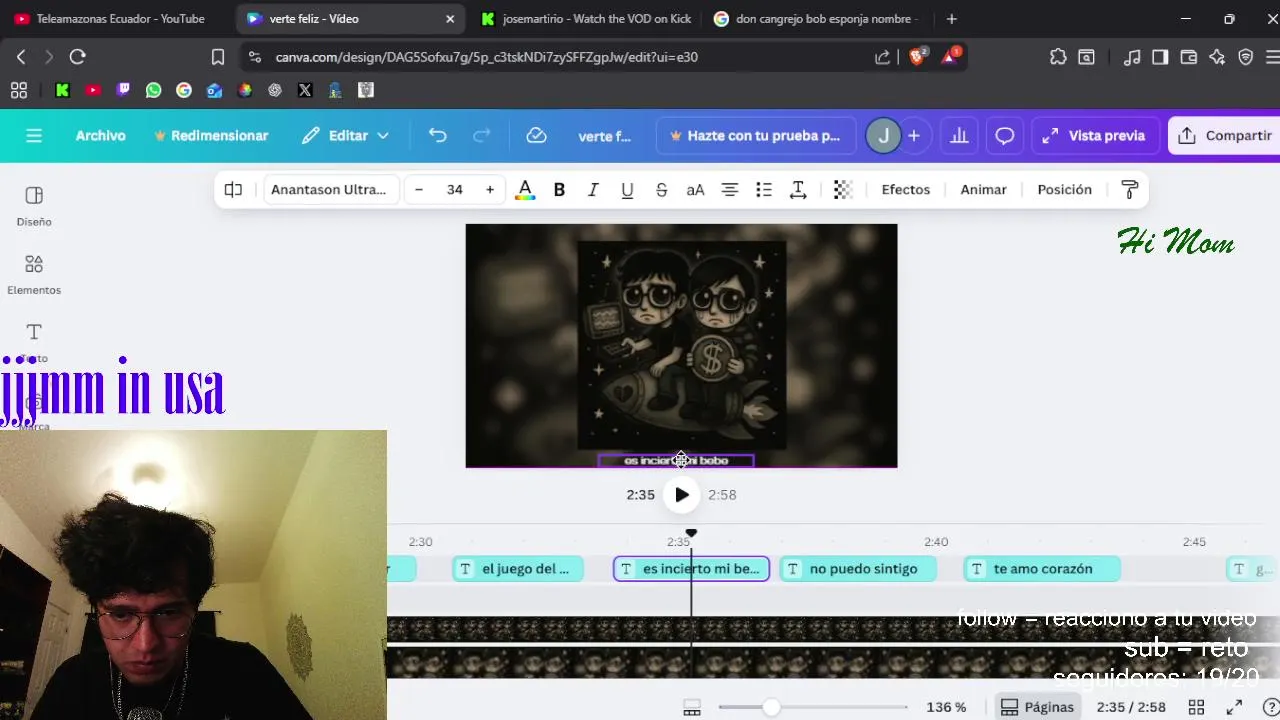Bookmark this page in Brave
Viewport: 1280px width, 720px height.
[218, 57]
